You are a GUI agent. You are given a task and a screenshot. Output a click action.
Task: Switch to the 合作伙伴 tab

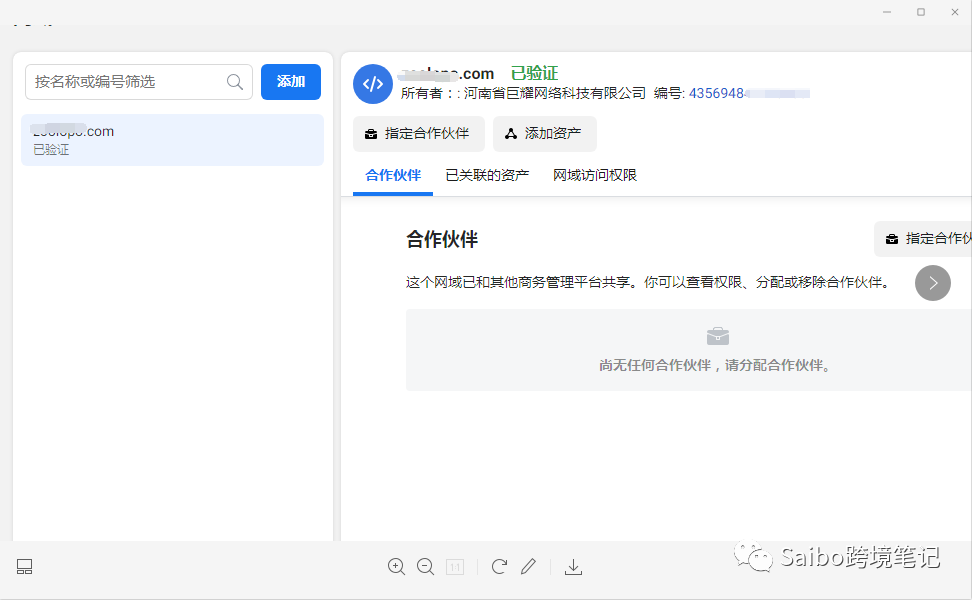pyautogui.click(x=393, y=175)
